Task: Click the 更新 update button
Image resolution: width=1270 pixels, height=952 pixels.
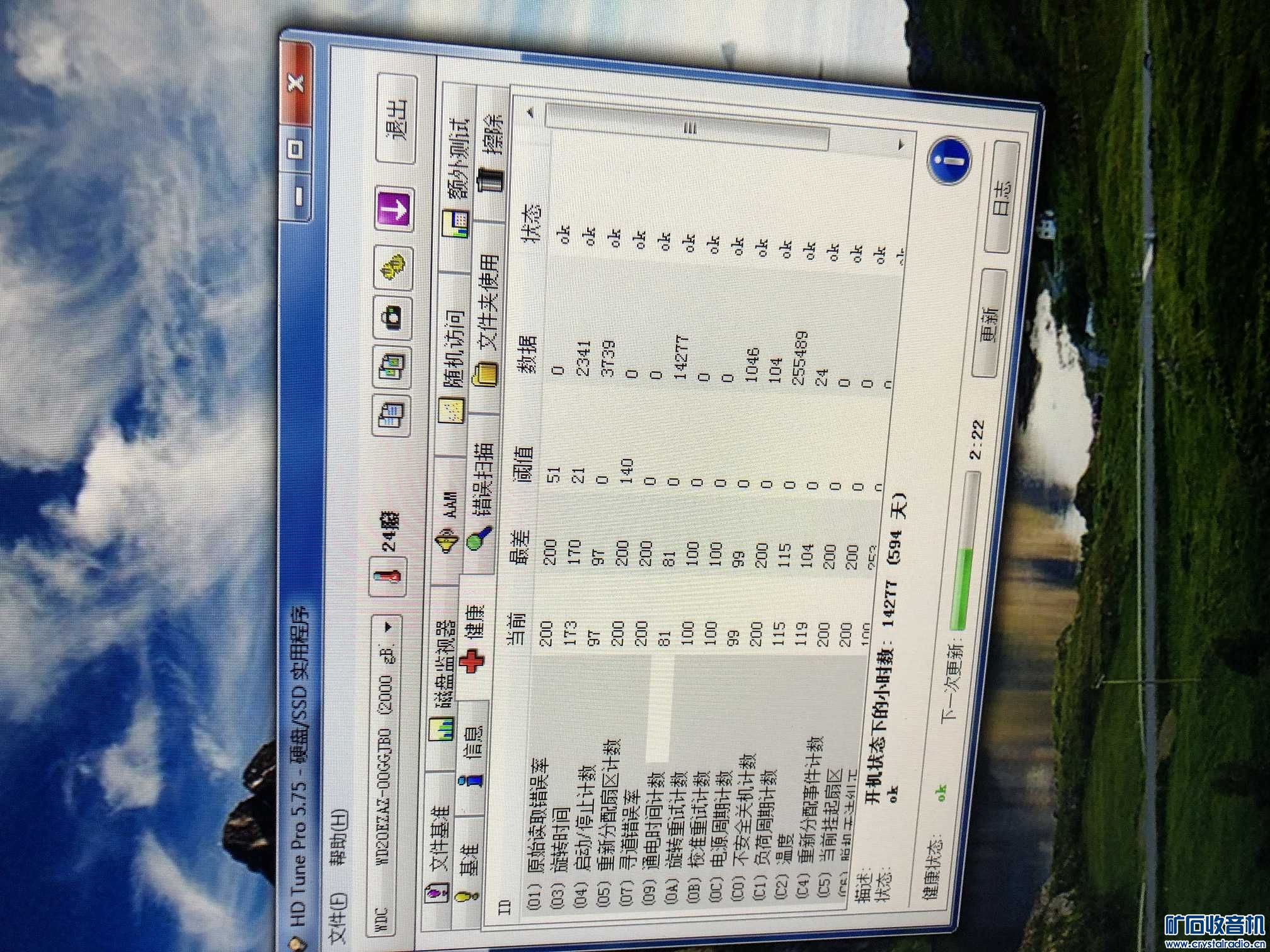Action: click(x=989, y=324)
